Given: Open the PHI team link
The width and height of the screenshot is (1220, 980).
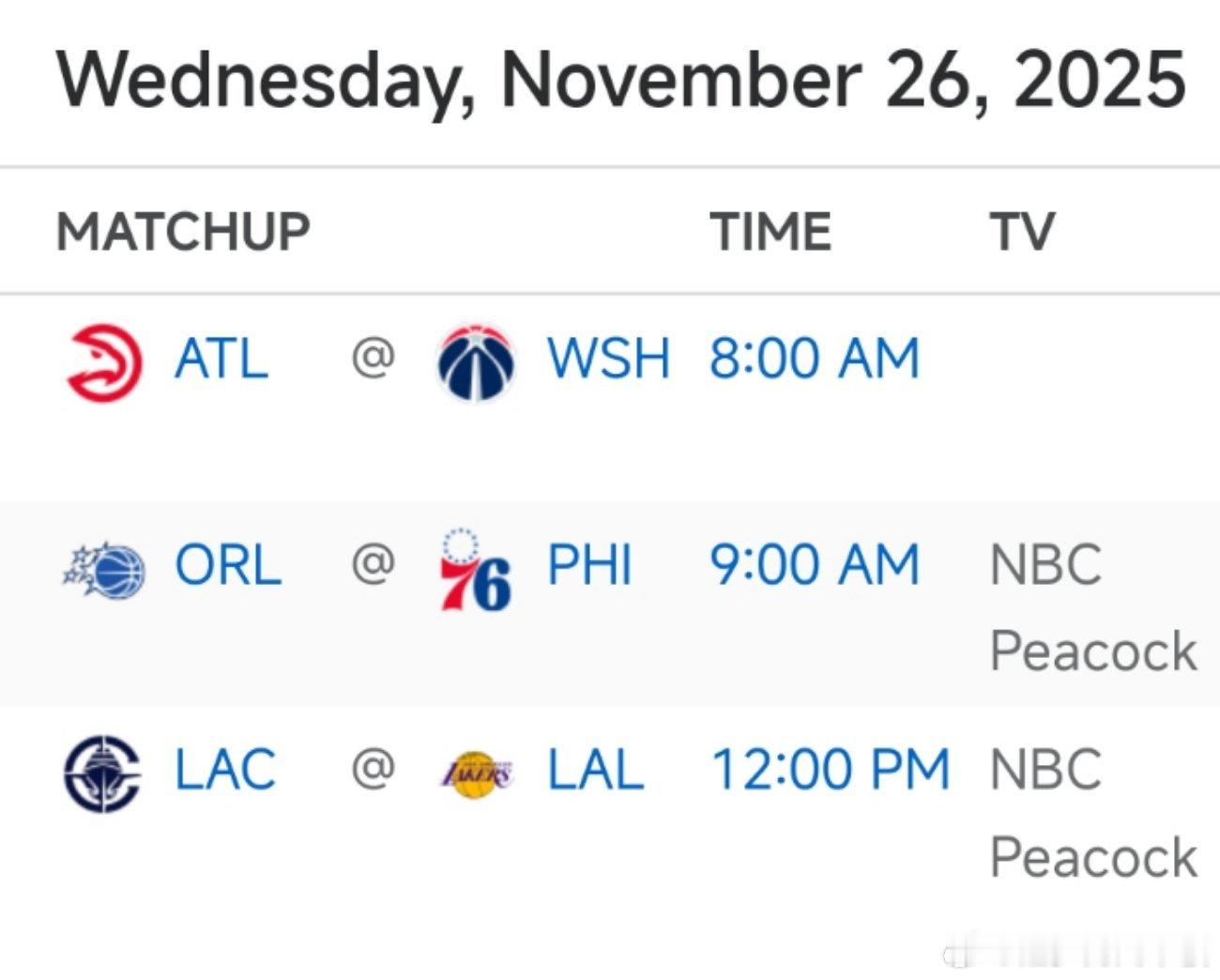Looking at the screenshot, I should (589, 566).
